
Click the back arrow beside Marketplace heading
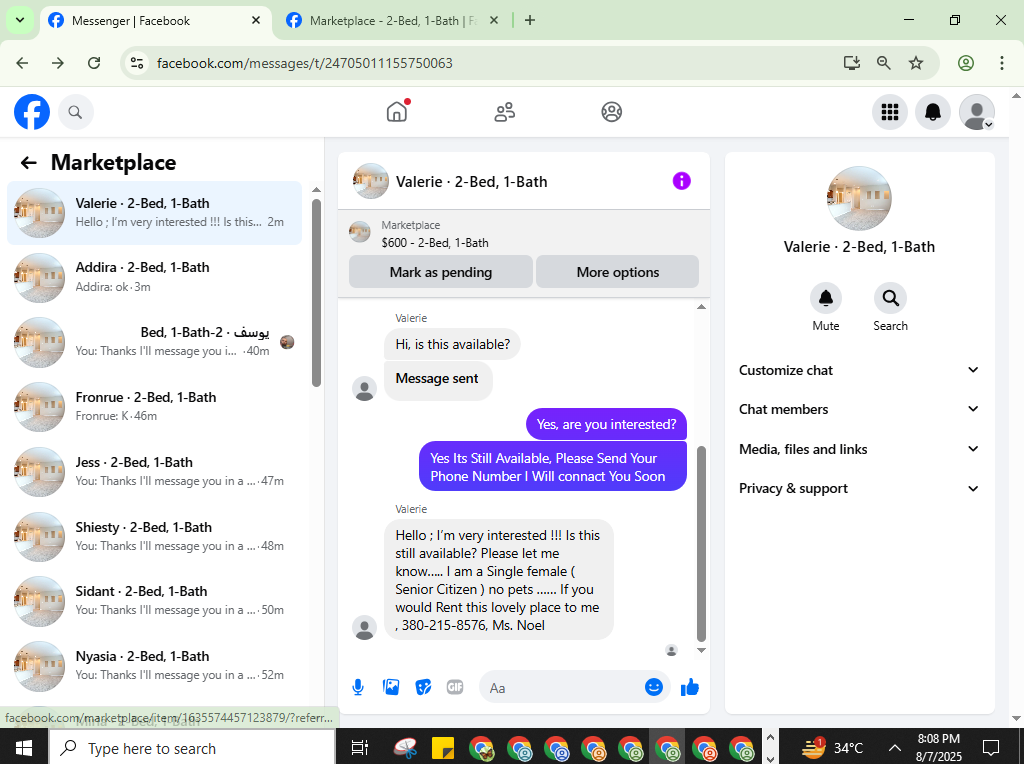coord(29,163)
